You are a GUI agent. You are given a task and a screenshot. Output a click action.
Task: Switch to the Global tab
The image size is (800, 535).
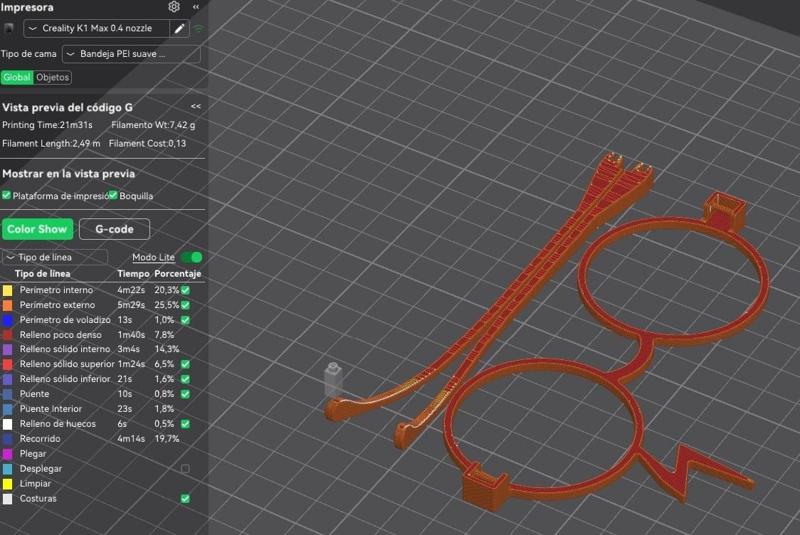coord(17,77)
